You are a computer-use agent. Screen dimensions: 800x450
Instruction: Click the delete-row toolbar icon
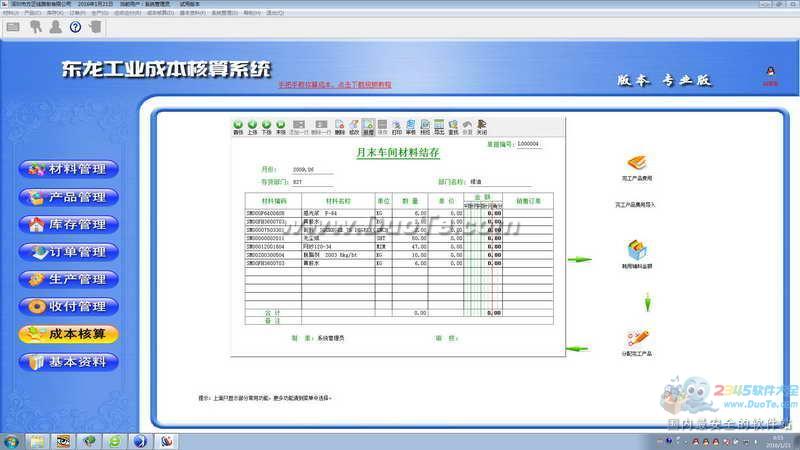[321, 127]
